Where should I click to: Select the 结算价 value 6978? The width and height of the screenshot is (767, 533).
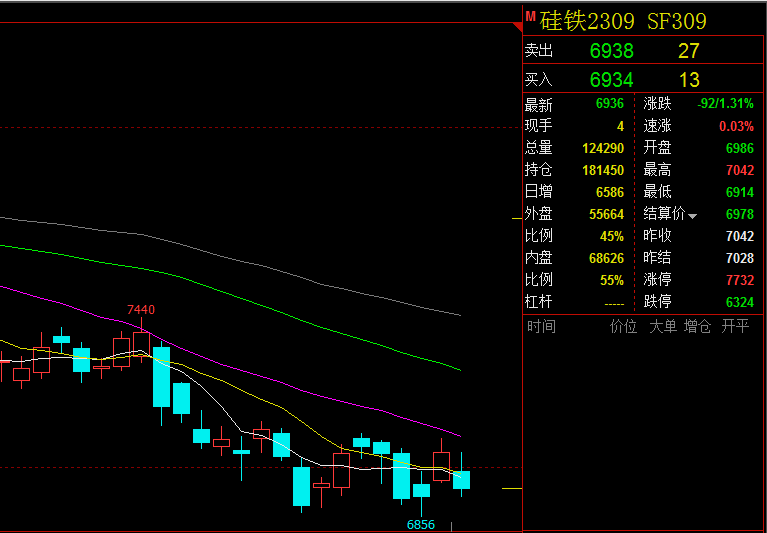coord(740,214)
